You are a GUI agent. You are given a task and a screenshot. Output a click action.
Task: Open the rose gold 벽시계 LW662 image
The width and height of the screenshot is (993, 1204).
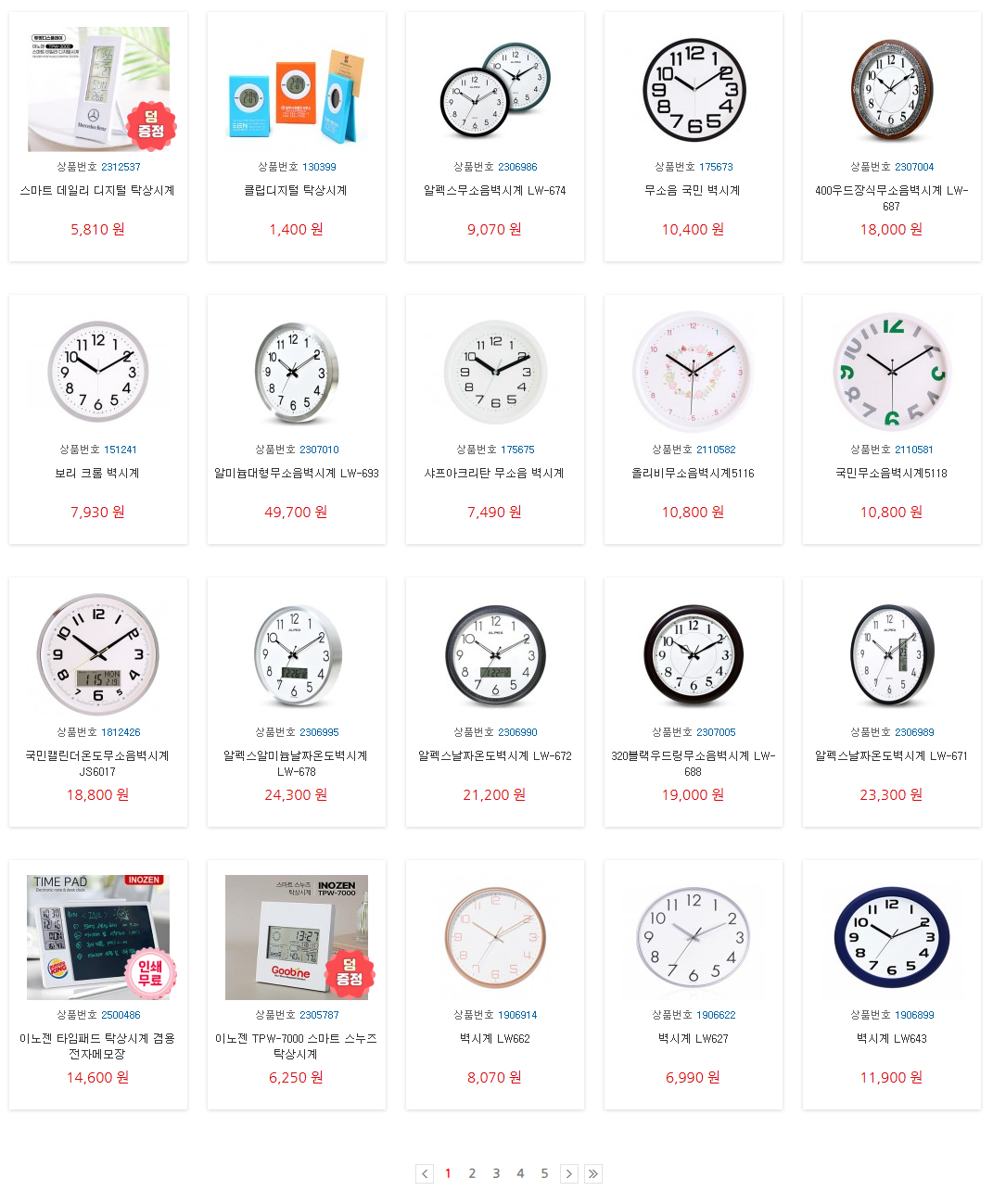(x=494, y=937)
